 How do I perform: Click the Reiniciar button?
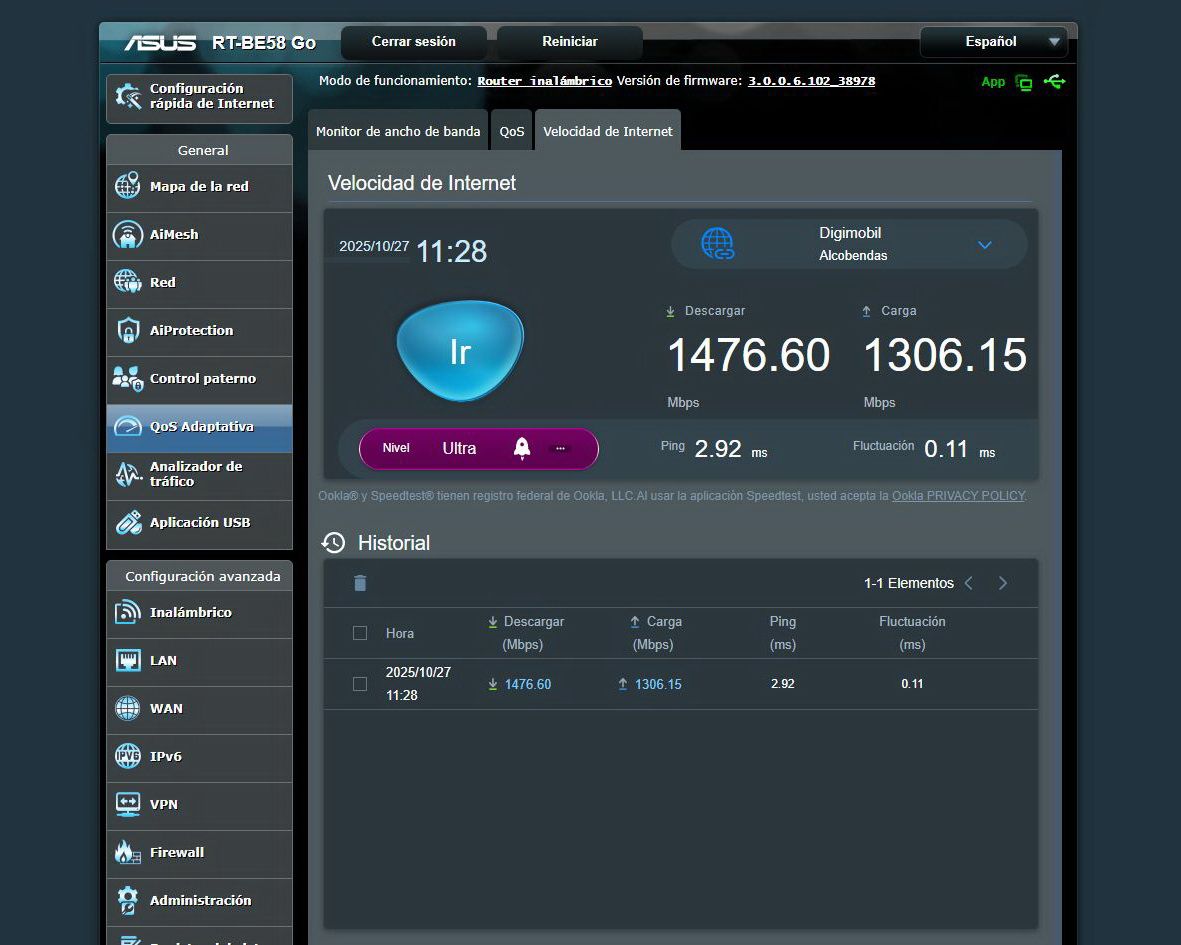coord(569,41)
